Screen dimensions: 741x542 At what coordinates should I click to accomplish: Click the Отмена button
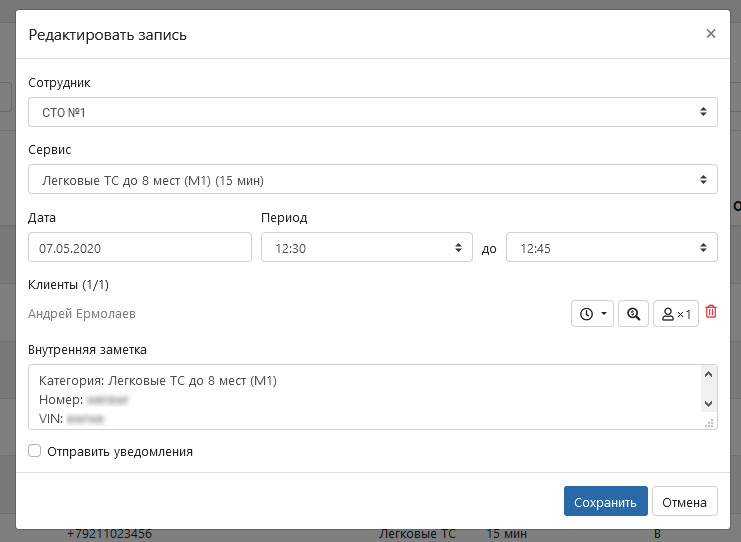coord(684,501)
